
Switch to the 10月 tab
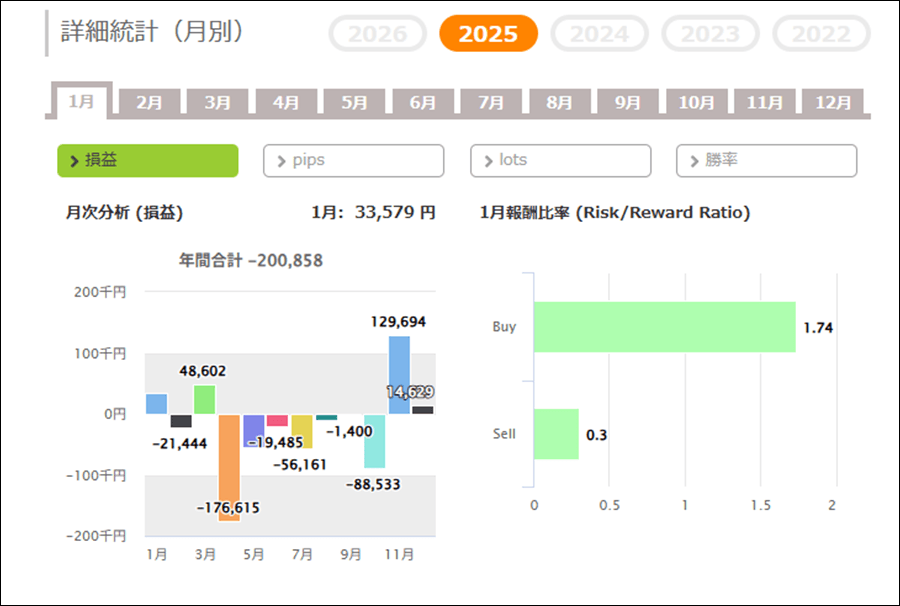[696, 103]
